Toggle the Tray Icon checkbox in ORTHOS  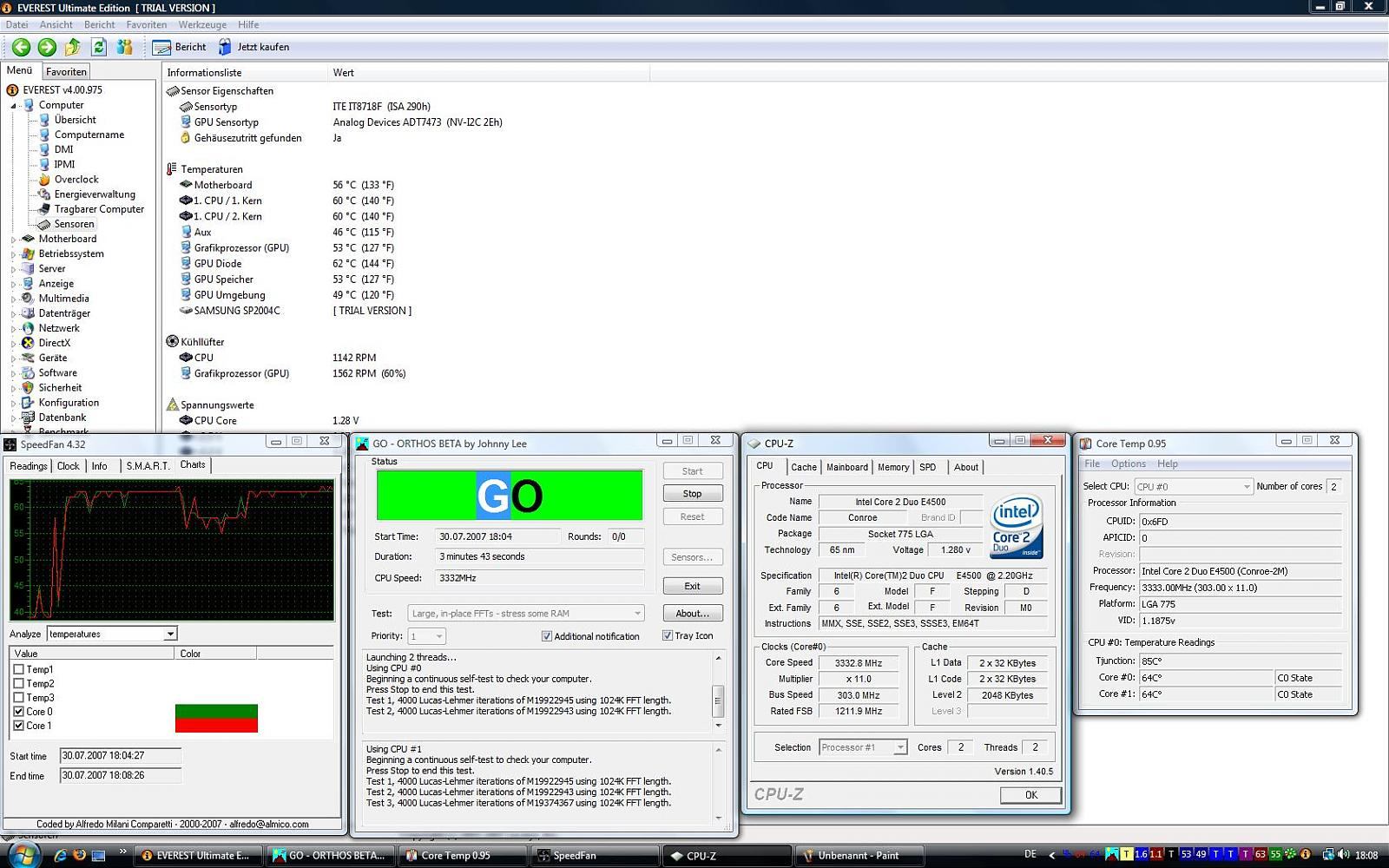click(x=668, y=635)
